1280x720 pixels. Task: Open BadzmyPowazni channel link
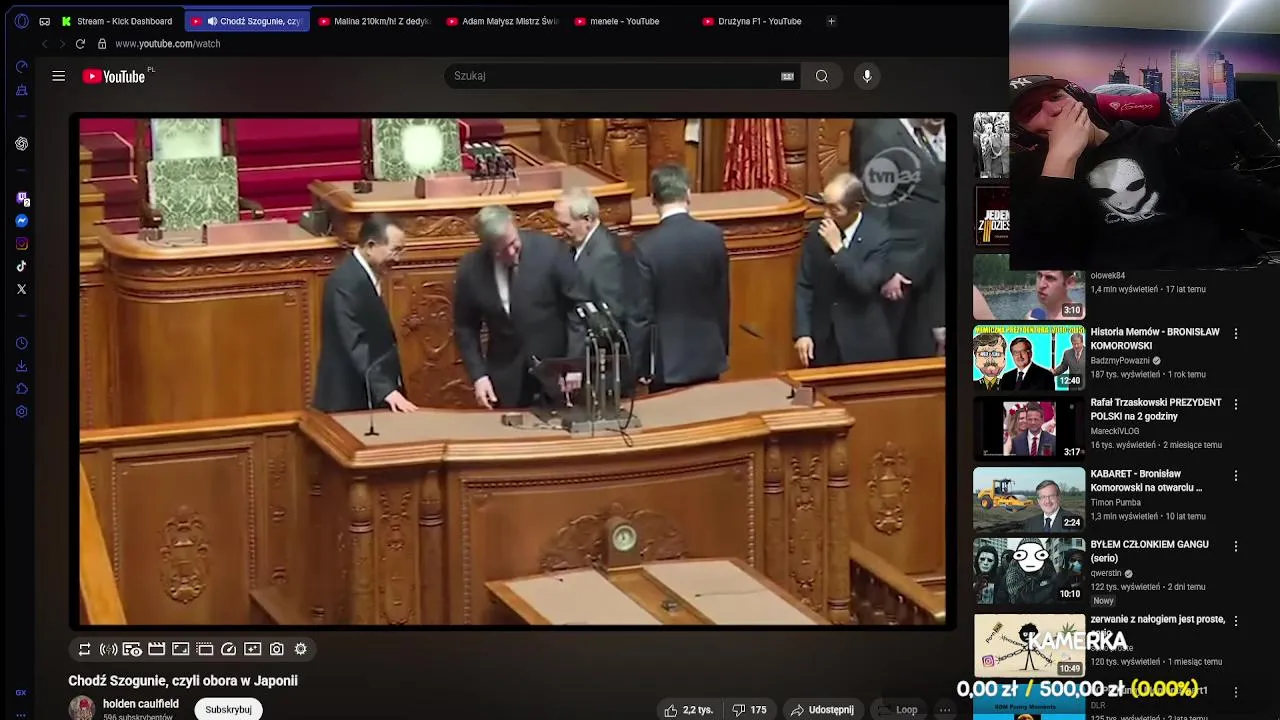(x=1120, y=361)
